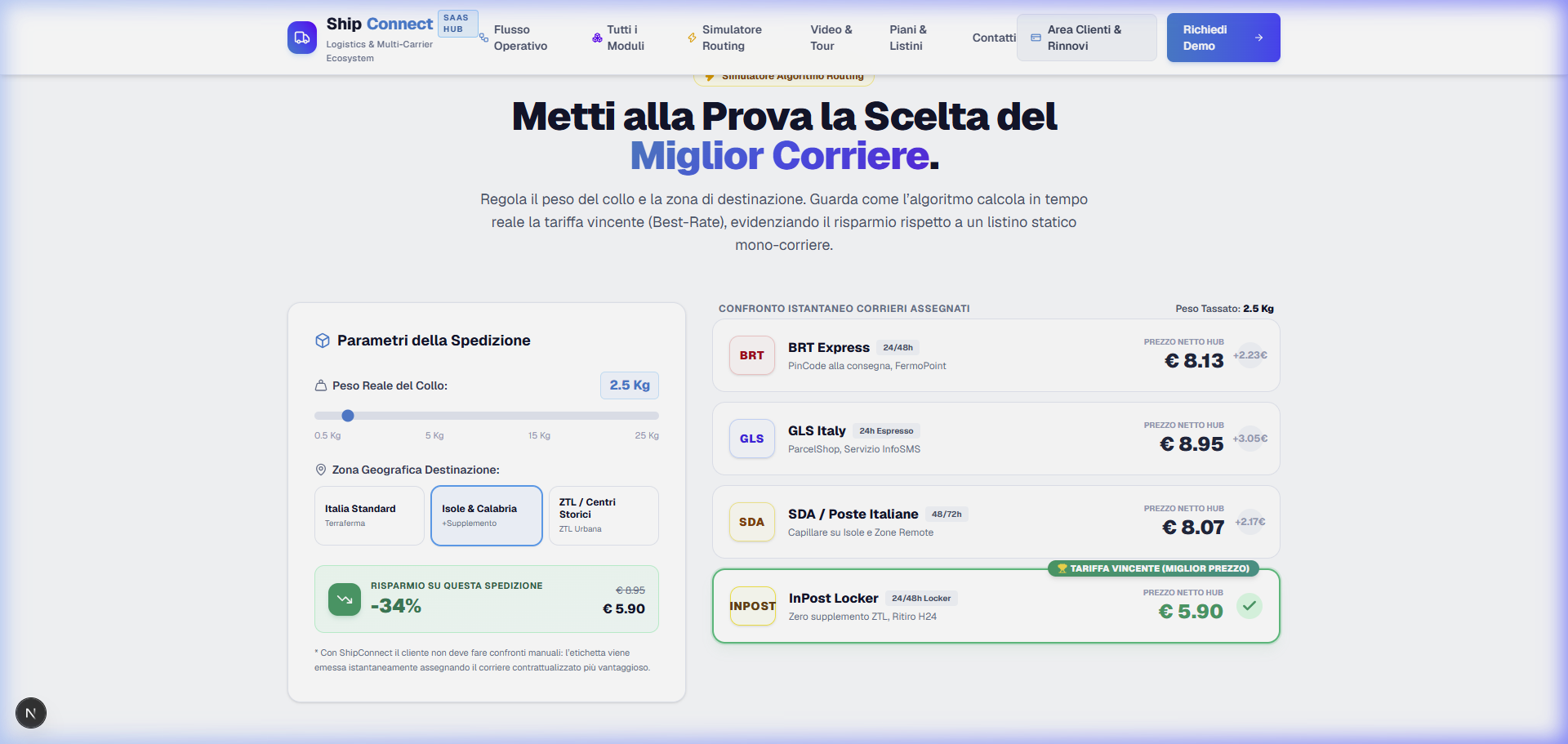Click the € 8.07 price on SDA
The image size is (1568, 744).
tap(1193, 528)
